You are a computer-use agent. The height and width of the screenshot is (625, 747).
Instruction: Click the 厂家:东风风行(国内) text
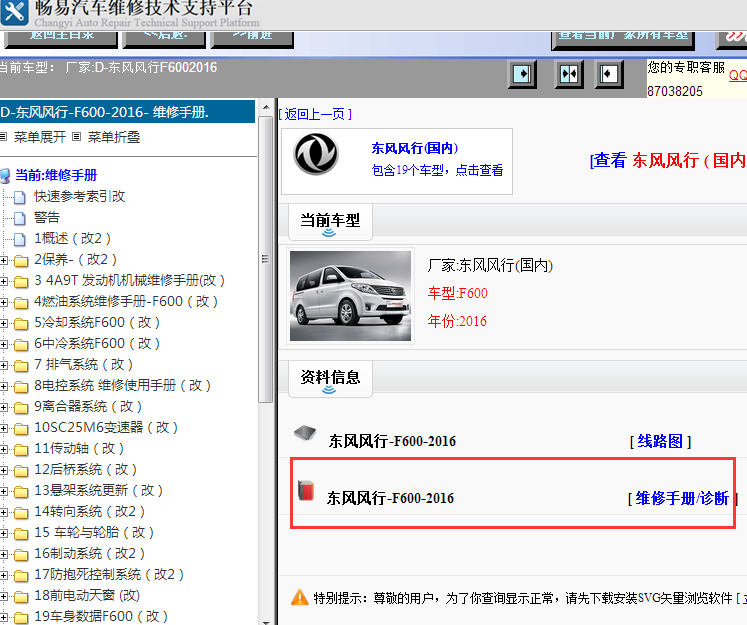[490, 265]
